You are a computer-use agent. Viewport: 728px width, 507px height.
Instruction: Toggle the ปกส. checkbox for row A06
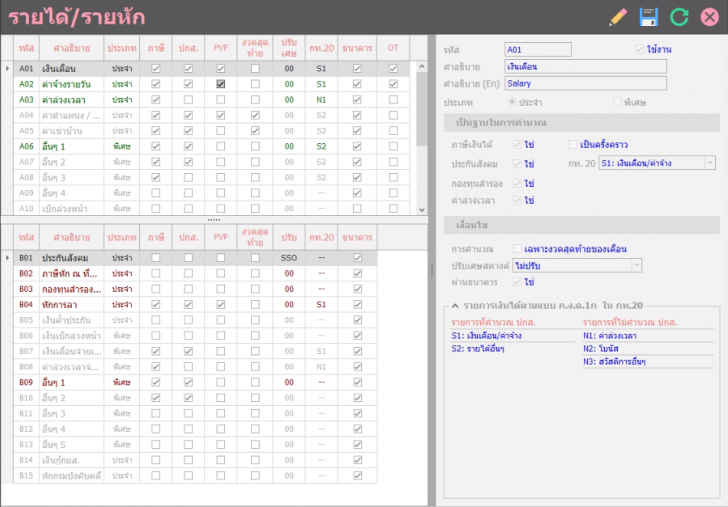coord(188,146)
